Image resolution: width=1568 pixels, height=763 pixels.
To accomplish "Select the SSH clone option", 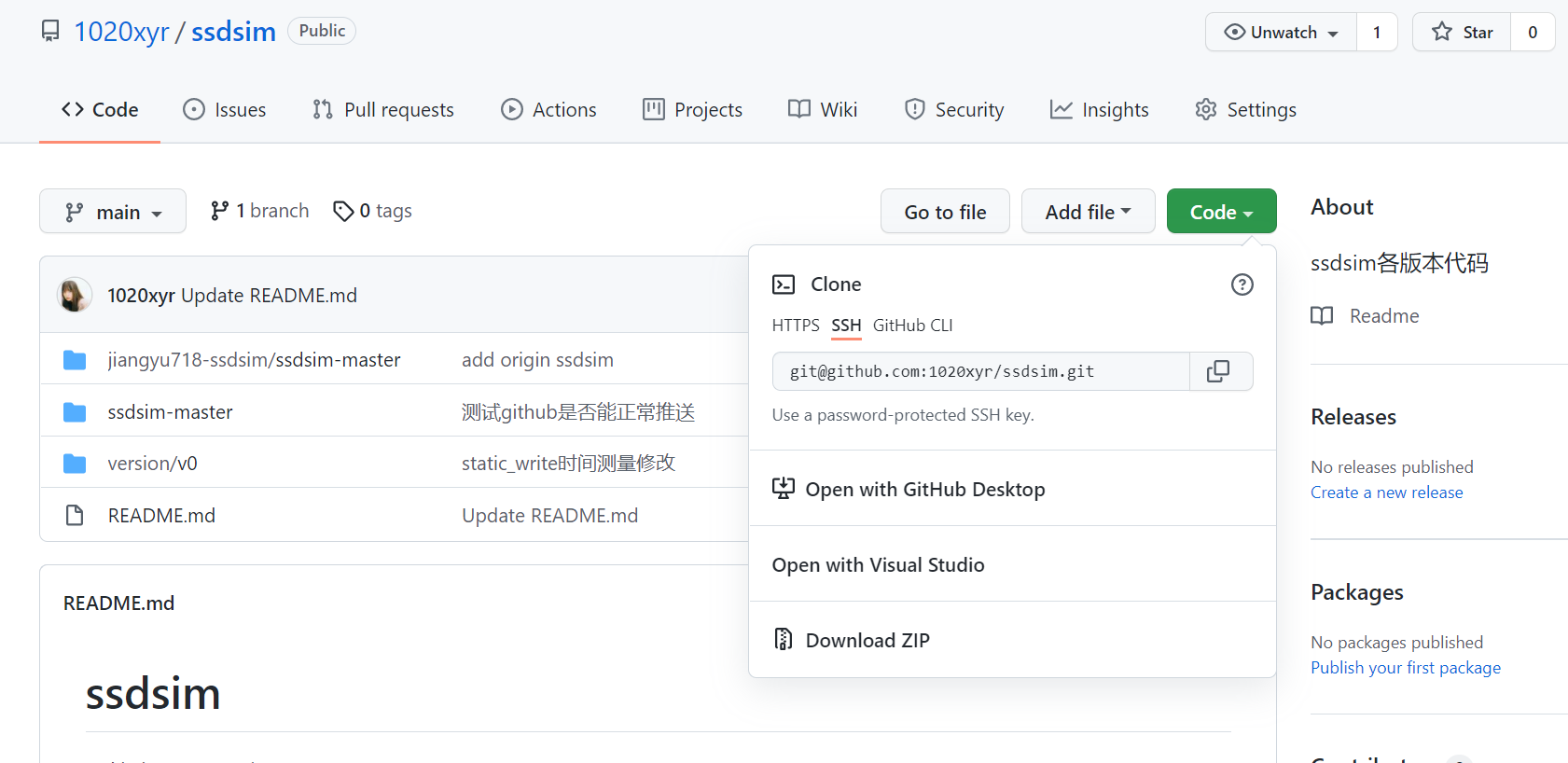I will click(x=846, y=326).
